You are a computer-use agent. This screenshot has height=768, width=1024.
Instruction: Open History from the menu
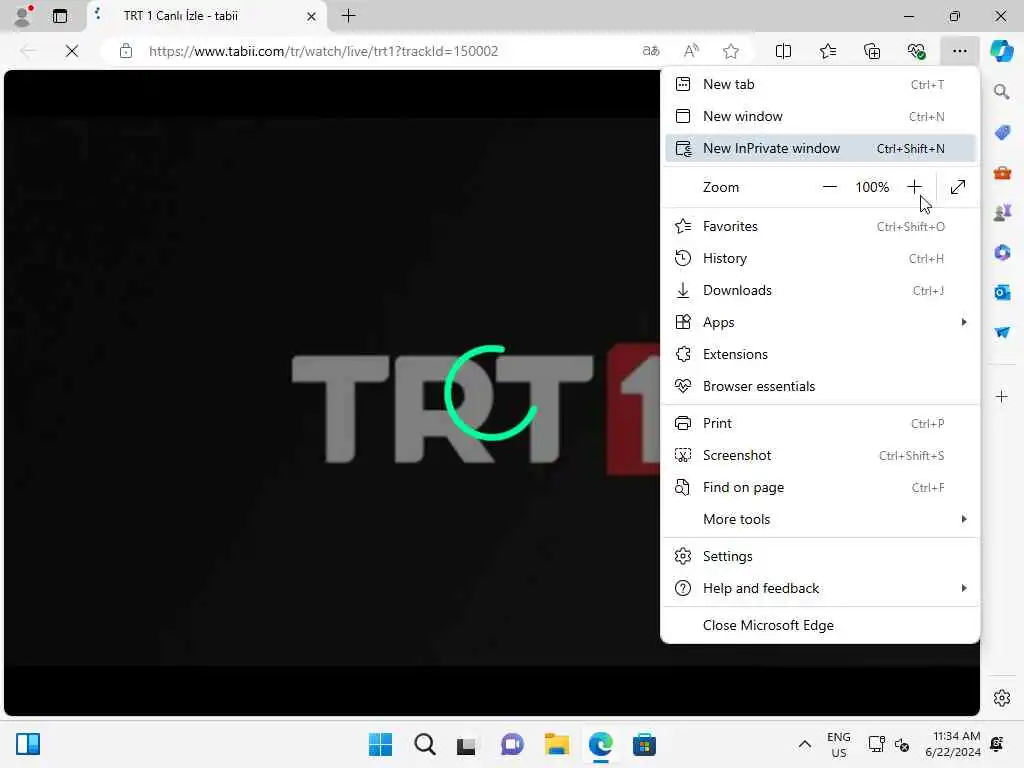tap(820, 259)
